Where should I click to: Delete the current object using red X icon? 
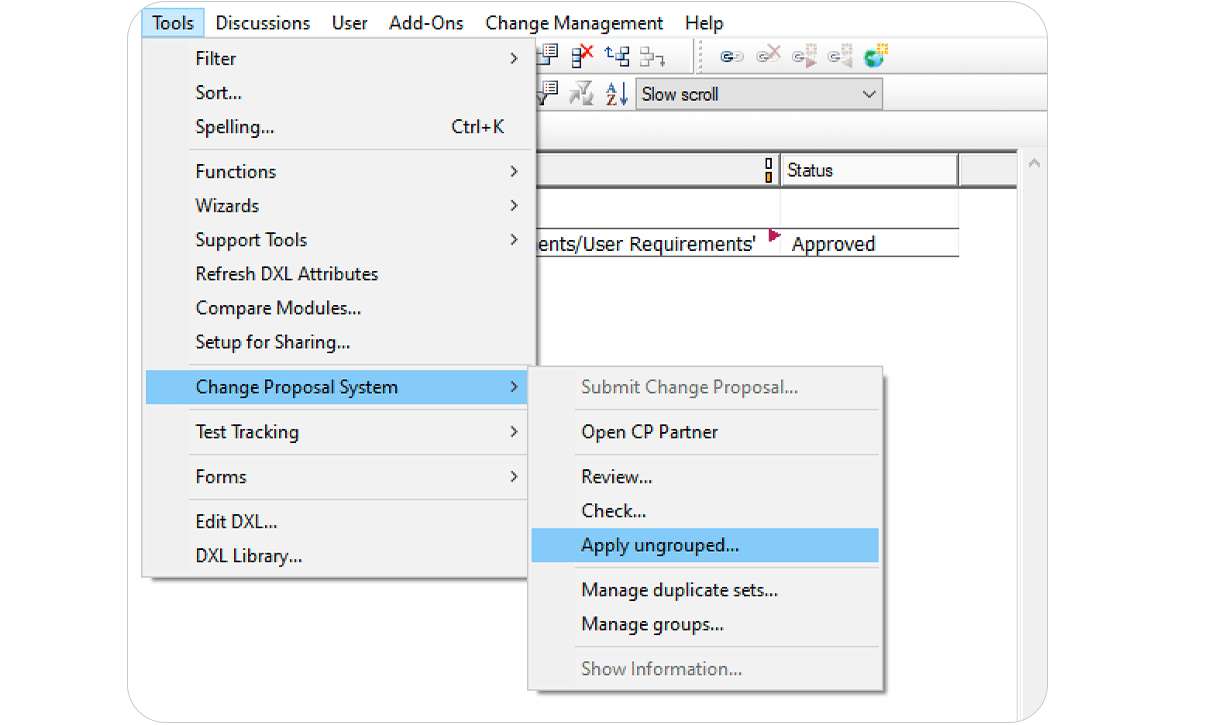pos(582,55)
